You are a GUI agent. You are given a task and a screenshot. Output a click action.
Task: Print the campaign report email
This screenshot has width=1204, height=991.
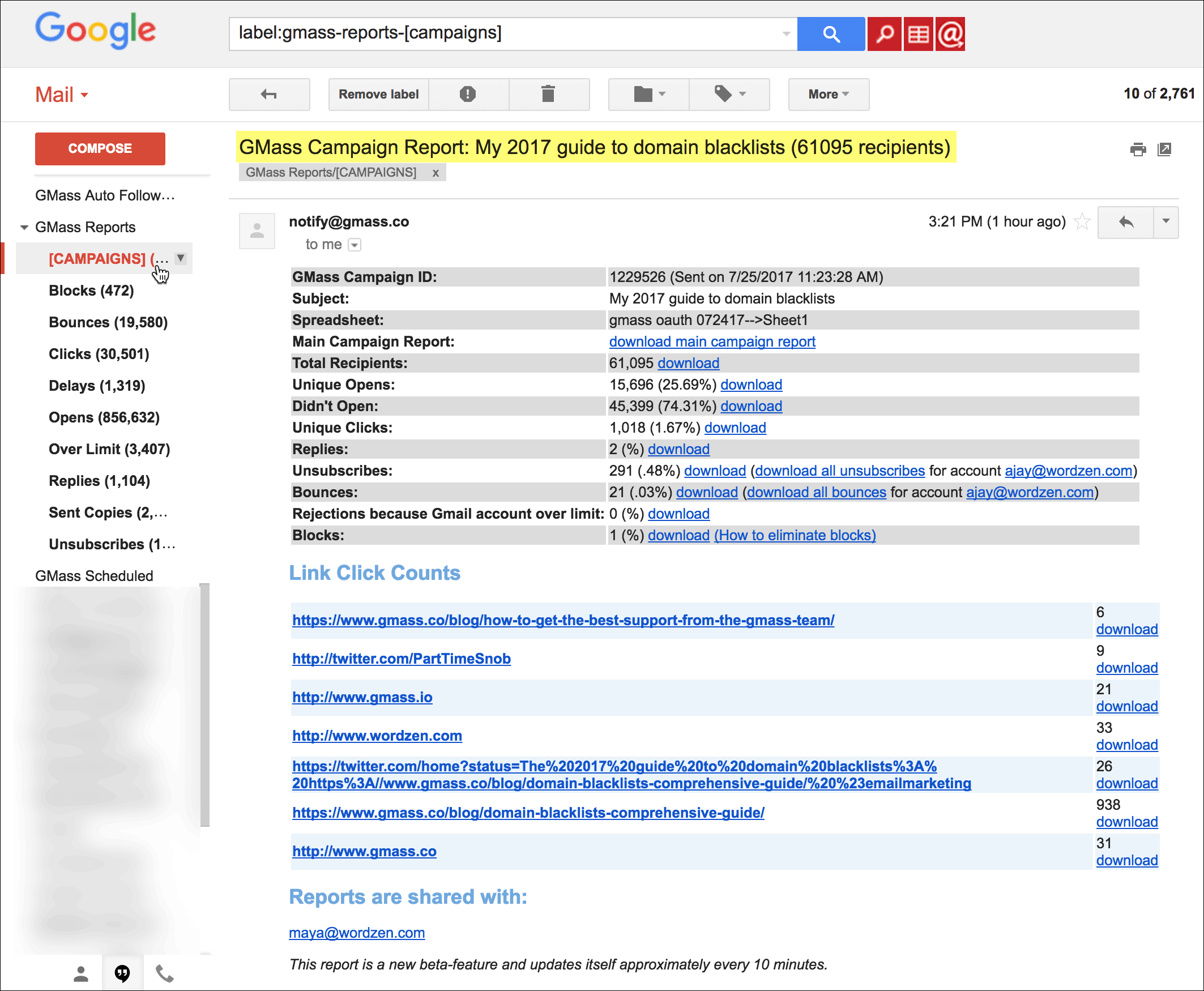[x=1138, y=149]
